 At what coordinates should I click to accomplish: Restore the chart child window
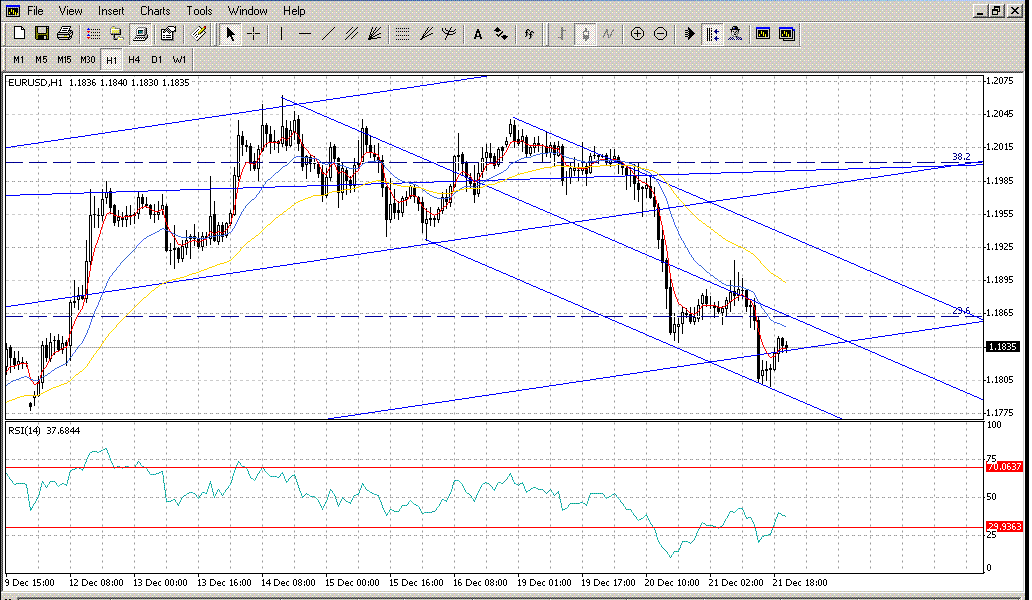click(996, 11)
